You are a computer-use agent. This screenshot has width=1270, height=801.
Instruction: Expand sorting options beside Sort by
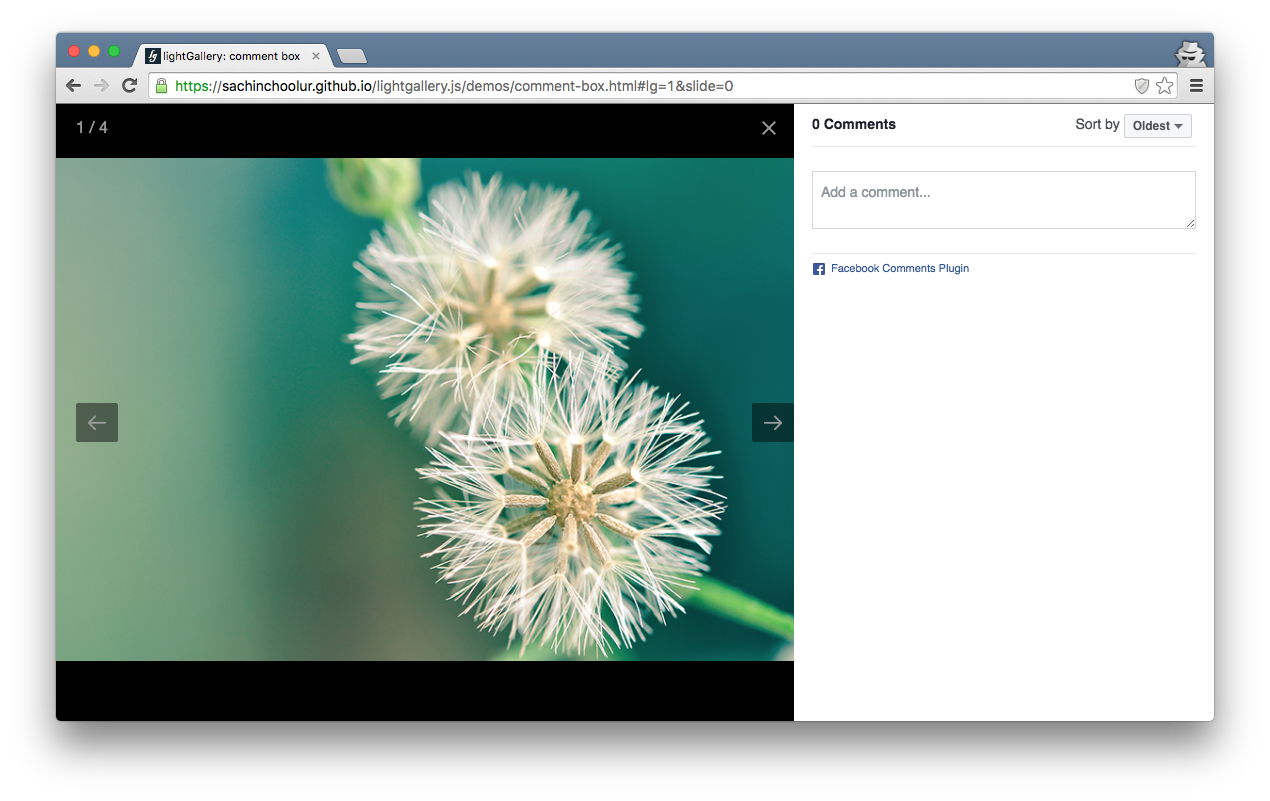pos(1157,125)
